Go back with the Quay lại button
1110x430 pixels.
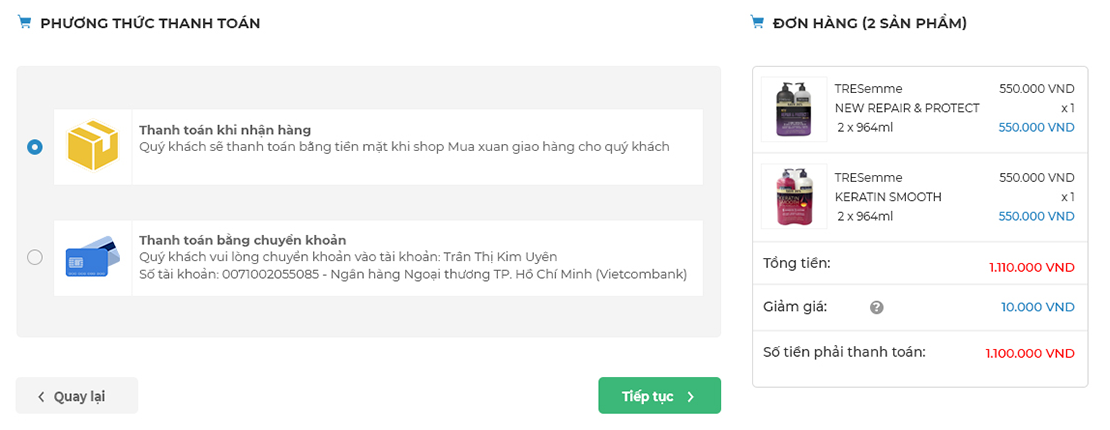pos(77,396)
